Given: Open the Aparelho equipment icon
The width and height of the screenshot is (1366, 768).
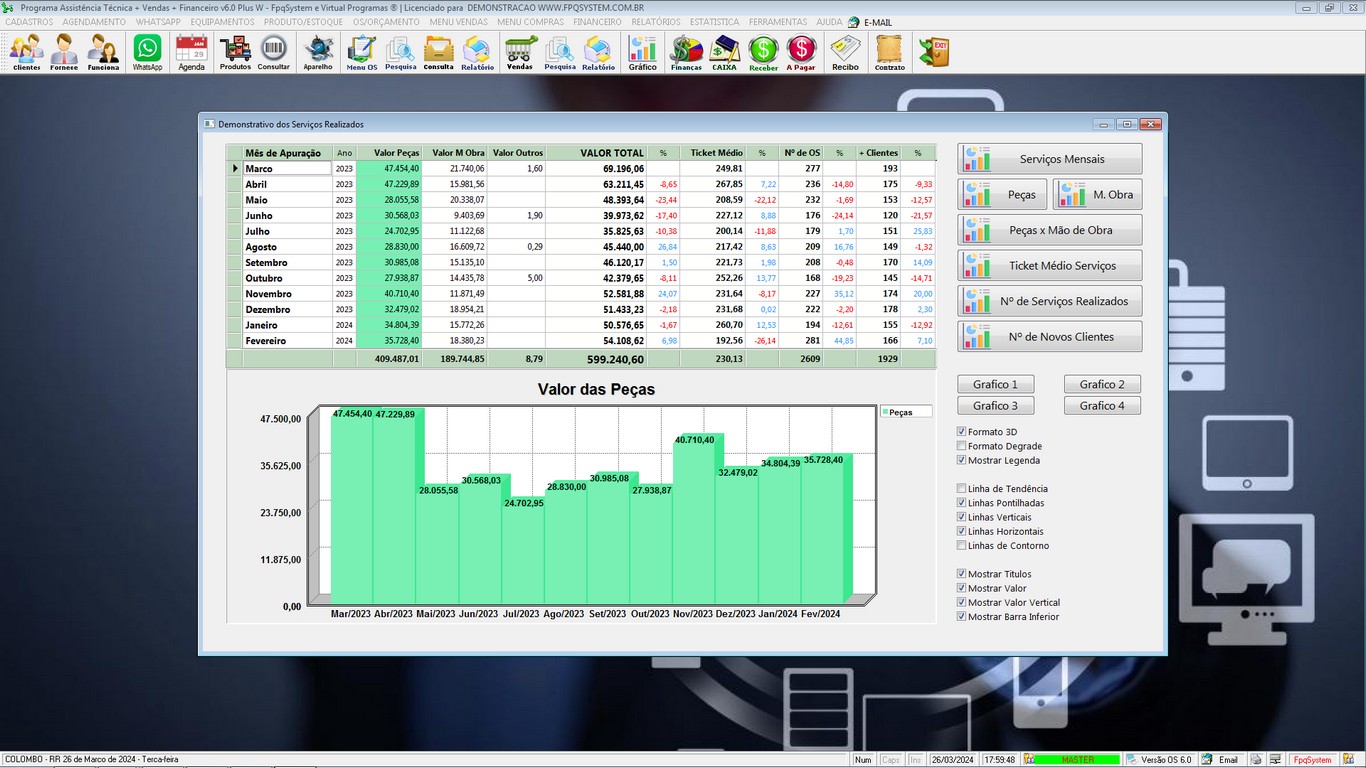Looking at the screenshot, I should pyautogui.click(x=318, y=52).
